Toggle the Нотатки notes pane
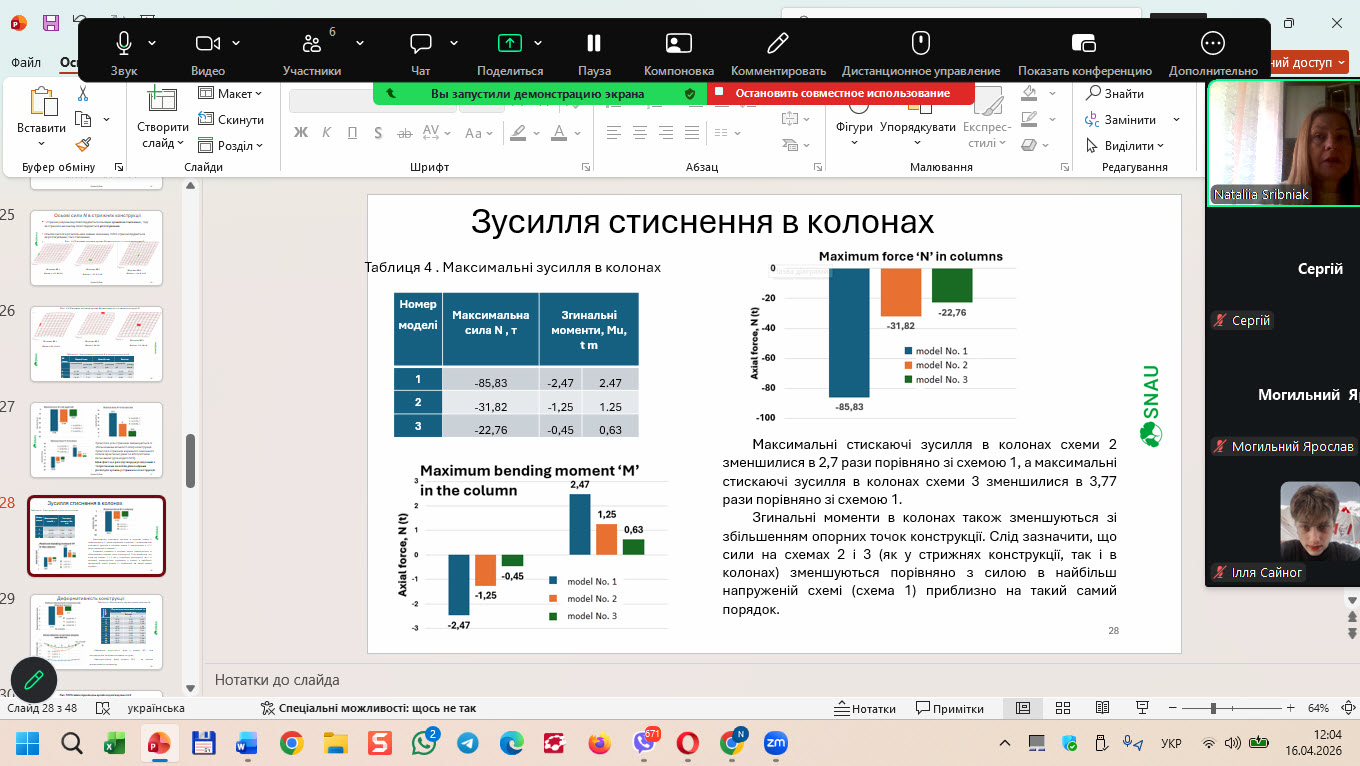Image resolution: width=1360 pixels, height=766 pixels. pyautogui.click(x=865, y=708)
